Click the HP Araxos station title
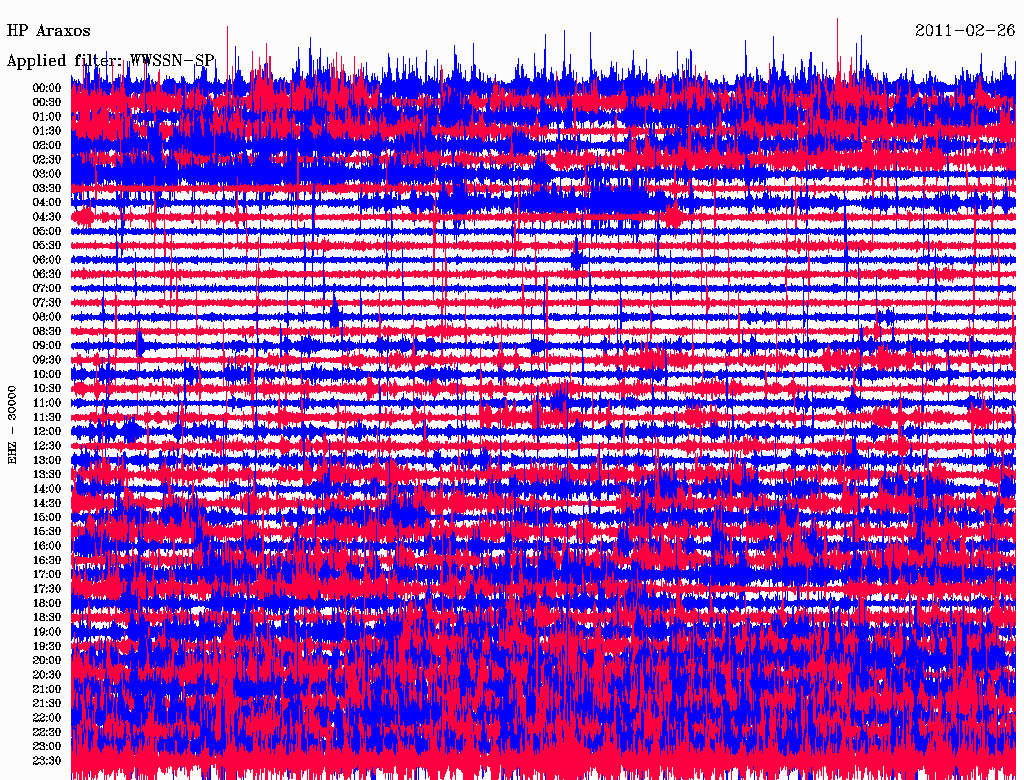 pyautogui.click(x=49, y=31)
